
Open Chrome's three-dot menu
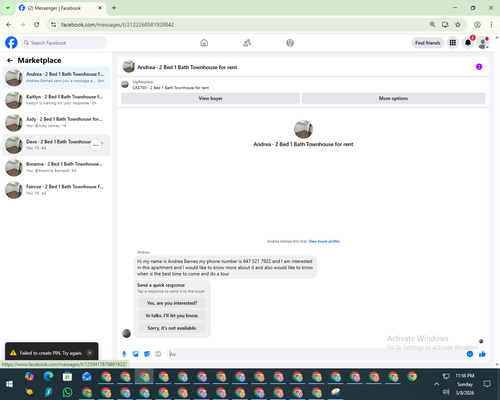[x=491, y=25]
